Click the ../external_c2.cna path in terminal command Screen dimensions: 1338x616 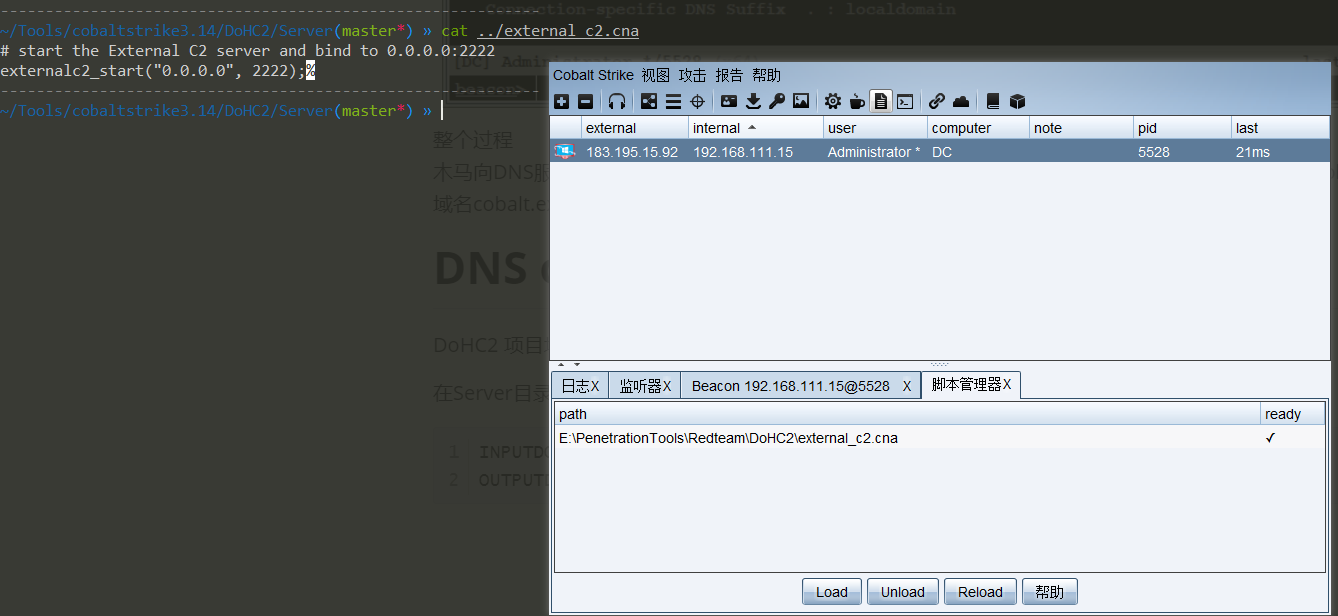558,31
